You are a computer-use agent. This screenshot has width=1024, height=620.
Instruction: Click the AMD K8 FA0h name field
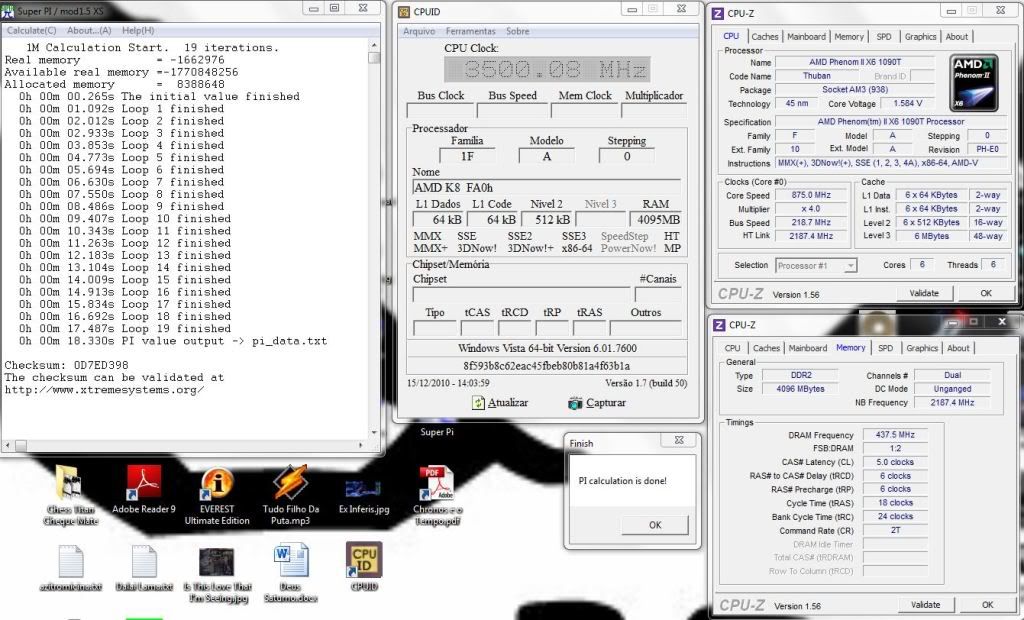(x=546, y=188)
